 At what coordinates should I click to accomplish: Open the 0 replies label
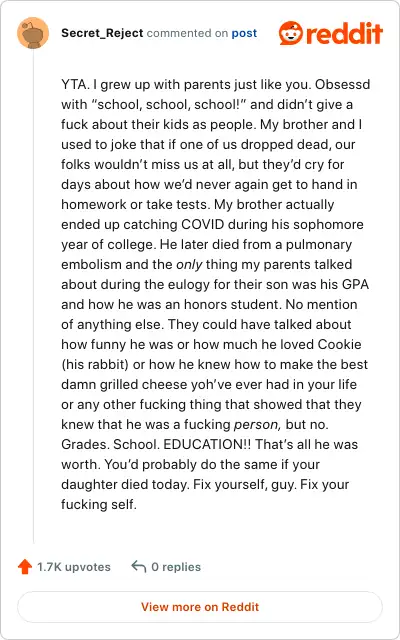coord(176,567)
